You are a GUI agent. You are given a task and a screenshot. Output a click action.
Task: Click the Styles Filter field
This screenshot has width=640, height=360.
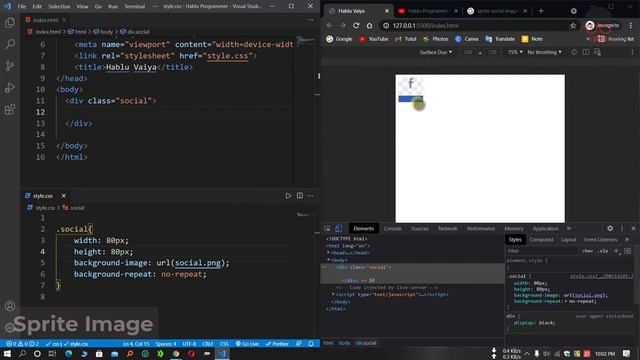pyautogui.click(x=542, y=251)
